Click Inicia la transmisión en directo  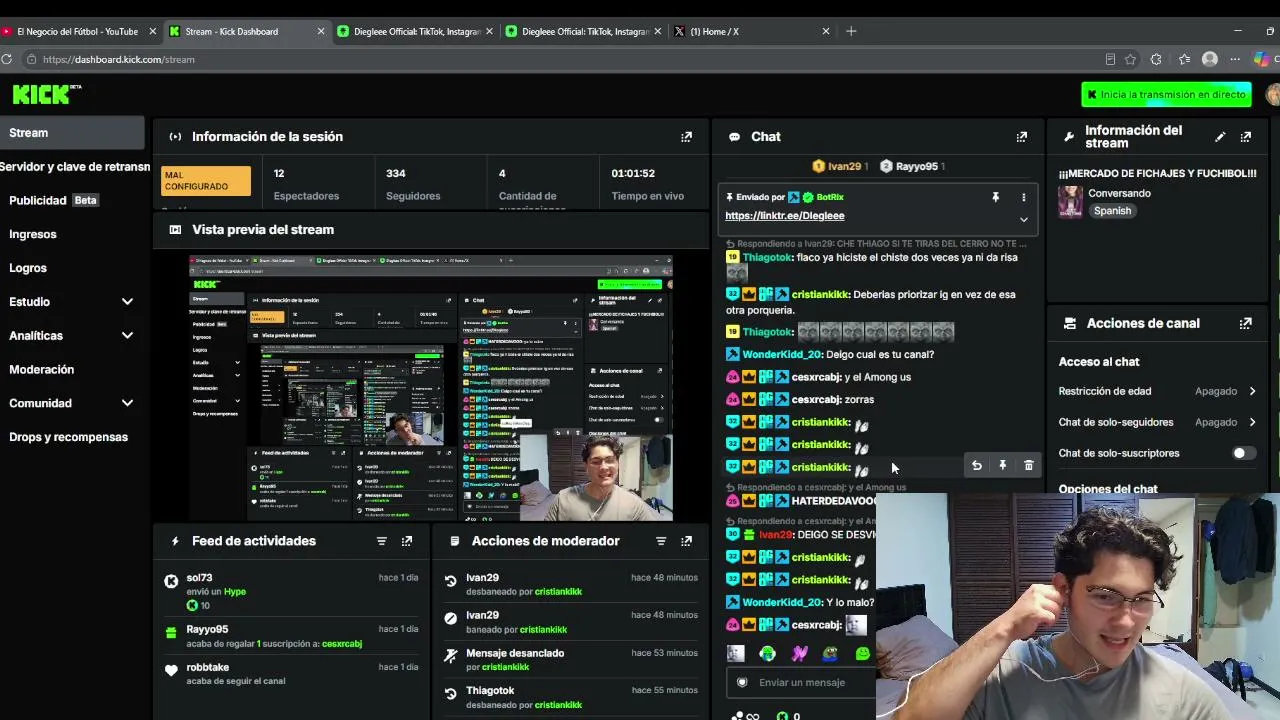point(1166,94)
